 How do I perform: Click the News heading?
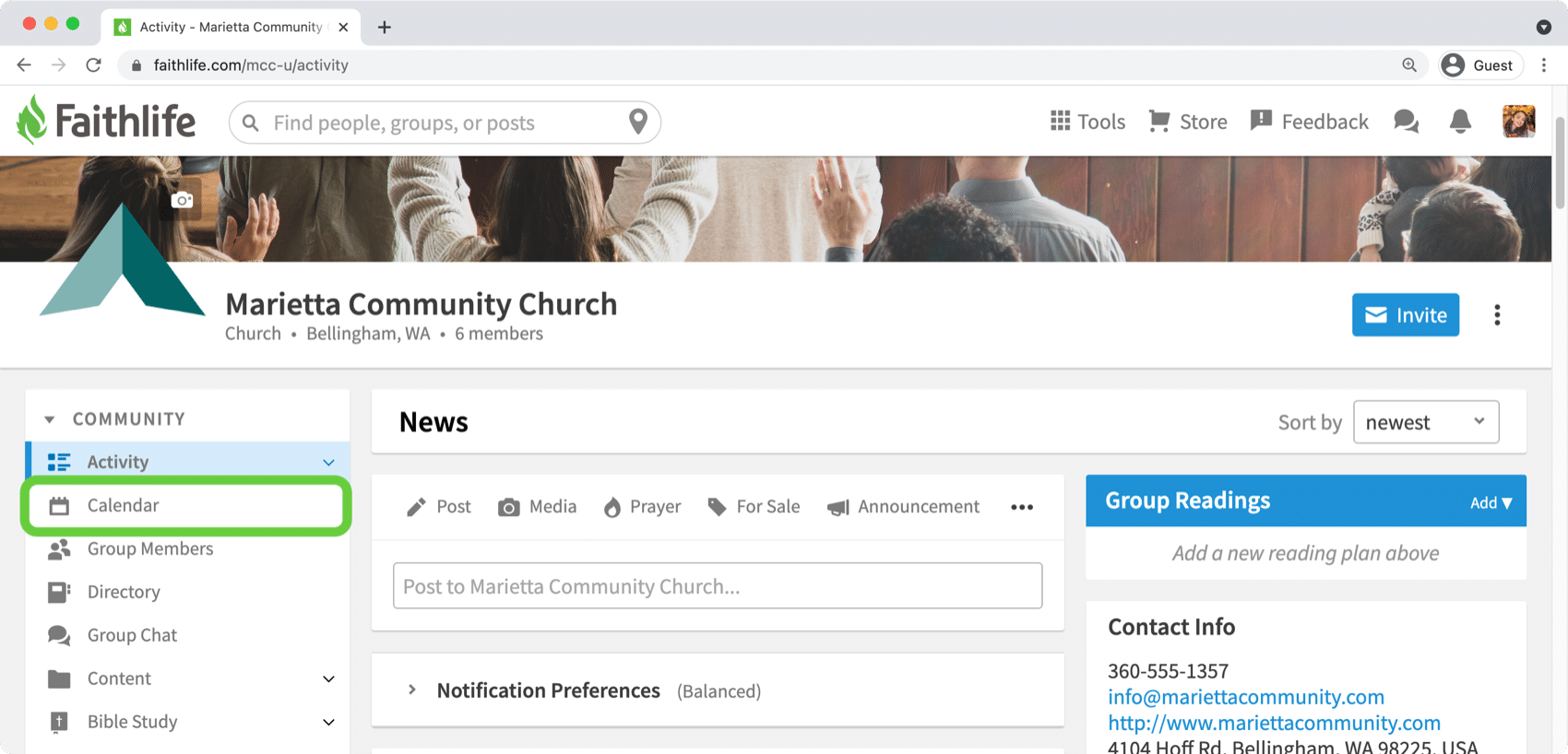point(434,422)
